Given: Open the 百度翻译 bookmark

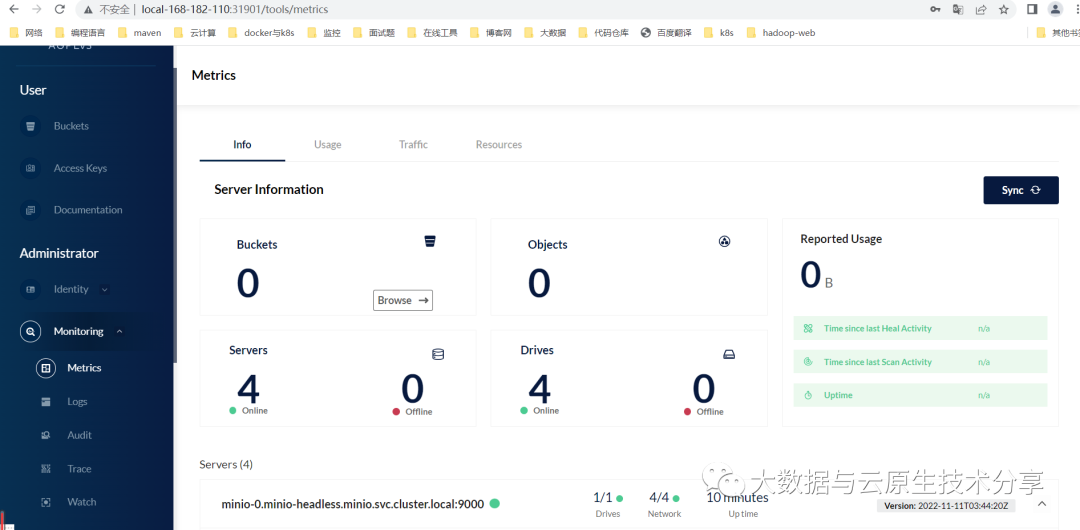Looking at the screenshot, I should pyautogui.click(x=666, y=32).
